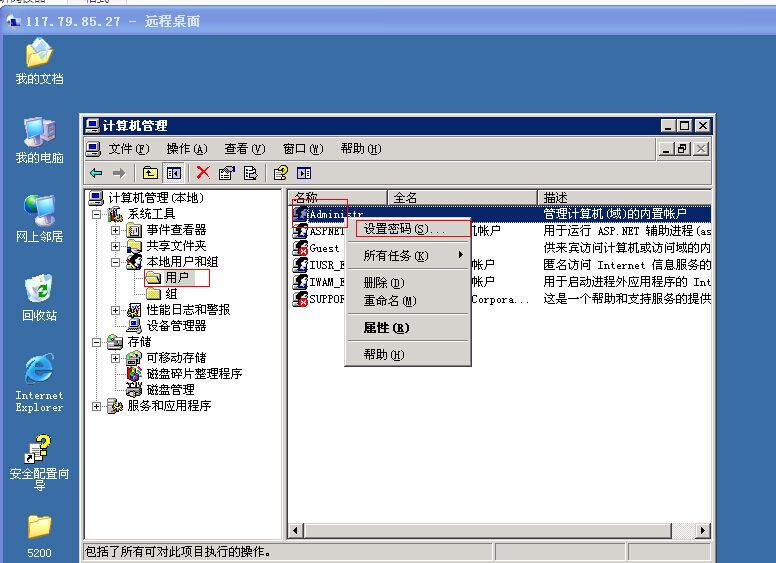
Task: Click the Up One Level toolbar icon
Action: [x=150, y=173]
